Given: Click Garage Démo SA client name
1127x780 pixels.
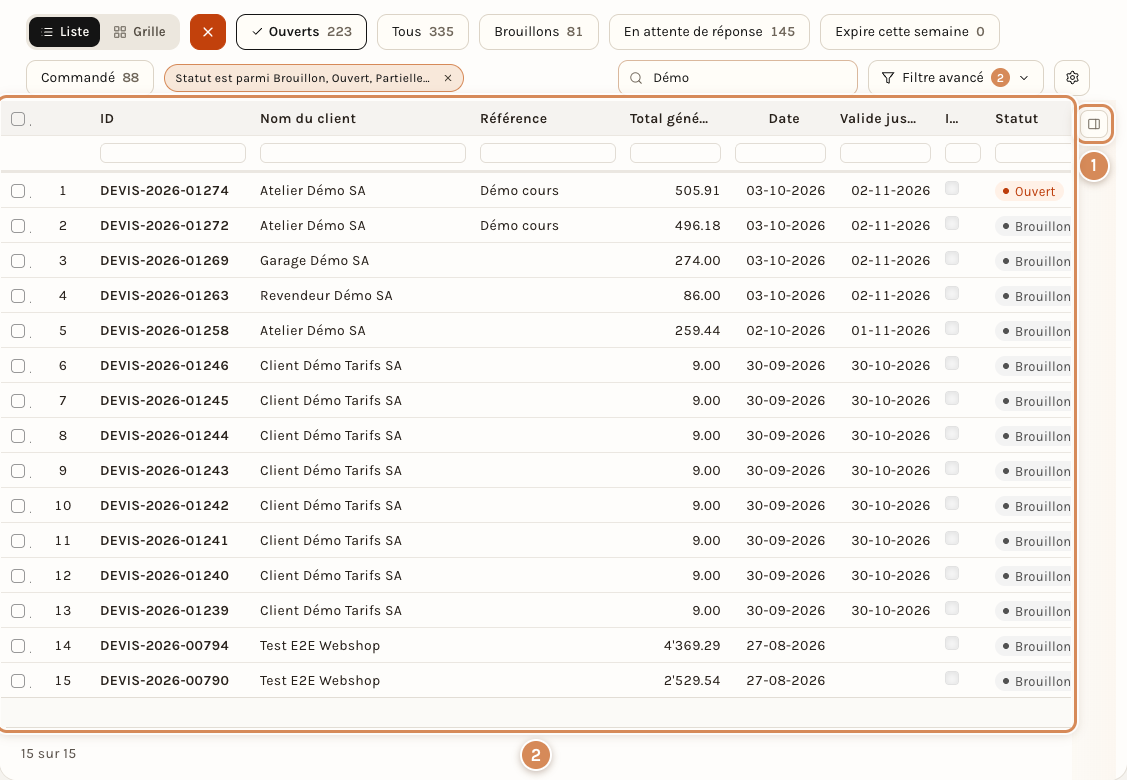Looking at the screenshot, I should pyautogui.click(x=314, y=261).
